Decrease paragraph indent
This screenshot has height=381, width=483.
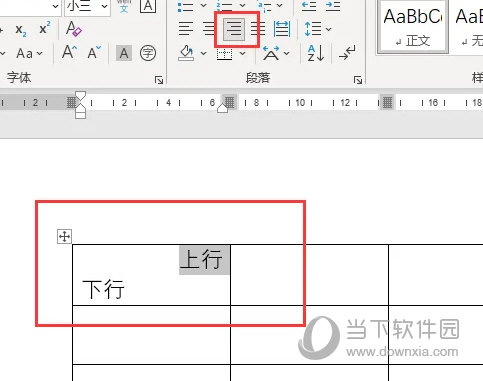coord(309,6)
